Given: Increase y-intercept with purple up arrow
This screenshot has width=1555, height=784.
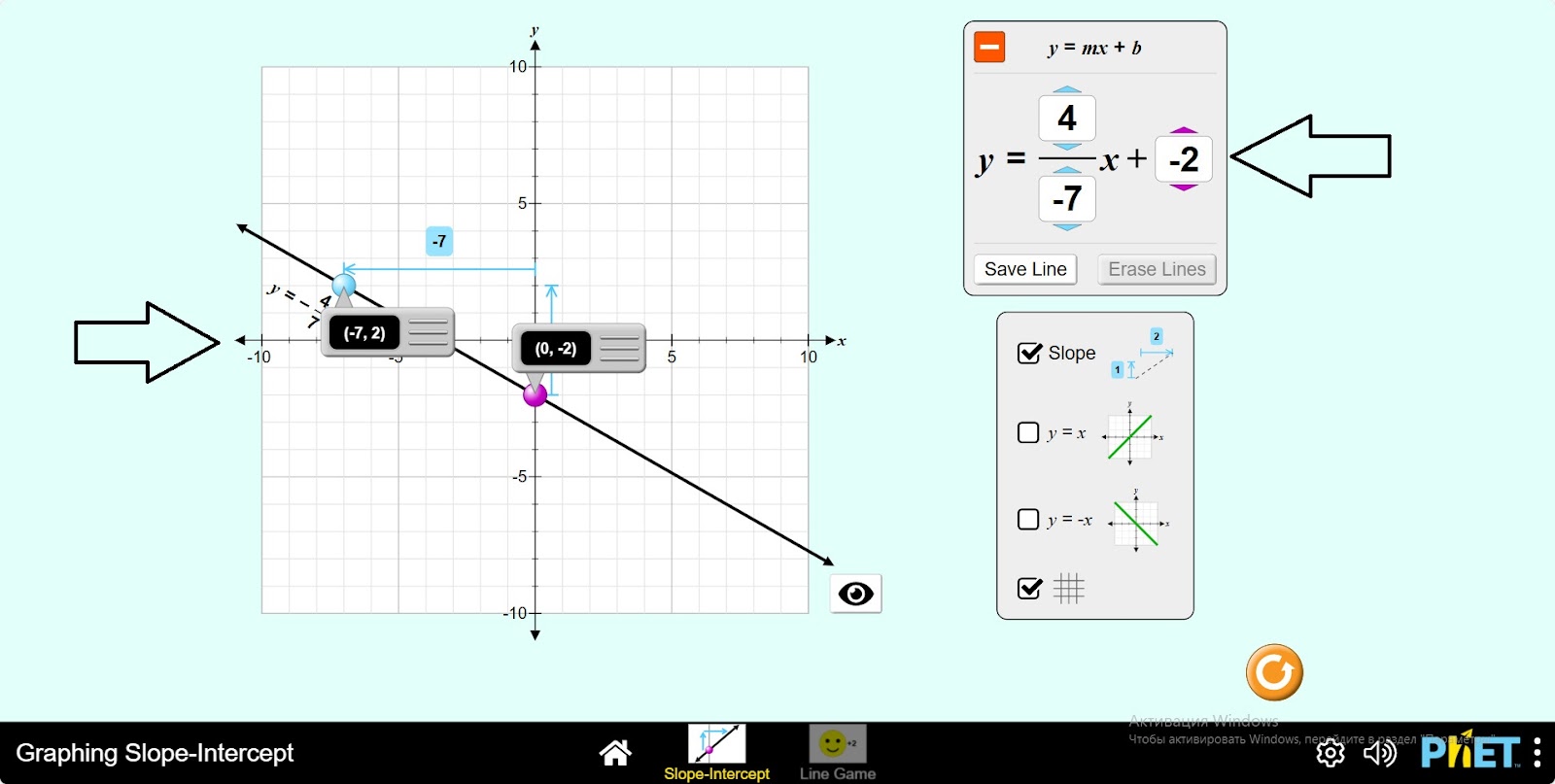Looking at the screenshot, I should pos(1183,130).
